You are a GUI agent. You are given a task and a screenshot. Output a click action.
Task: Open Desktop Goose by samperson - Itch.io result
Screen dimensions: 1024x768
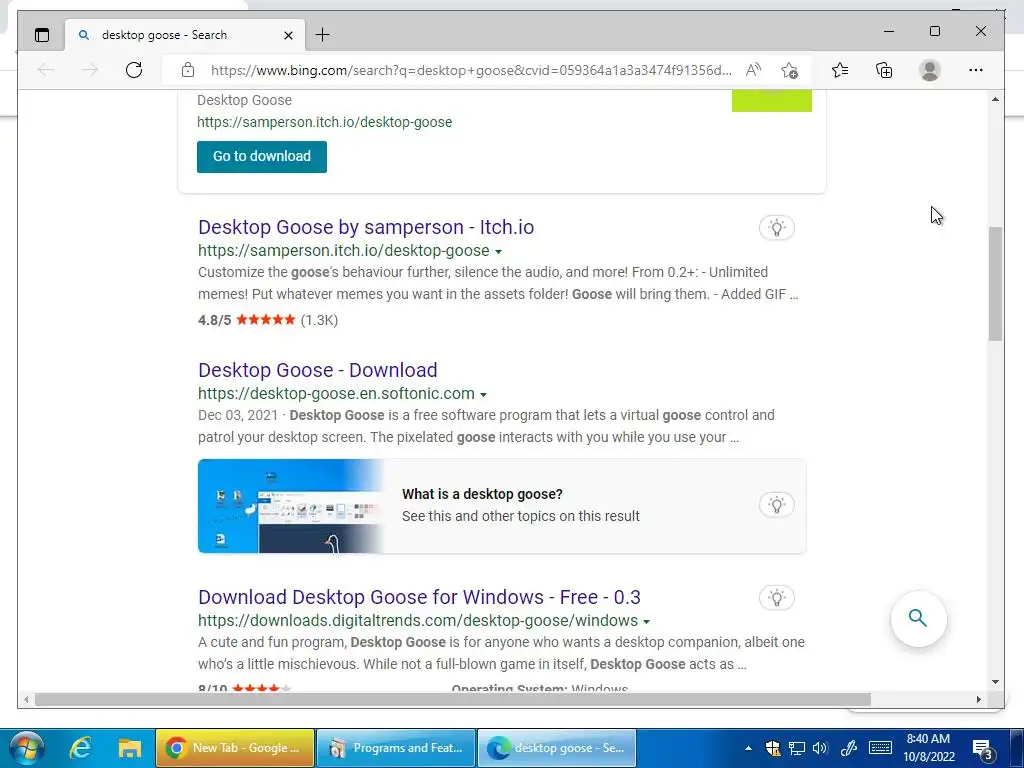coord(366,227)
